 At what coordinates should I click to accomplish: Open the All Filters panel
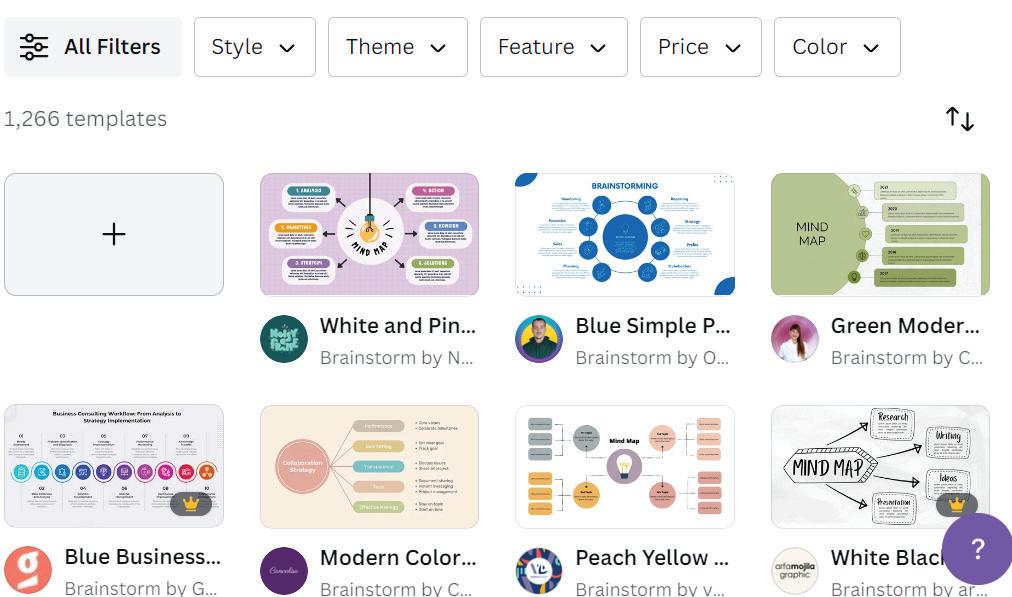click(x=92, y=47)
